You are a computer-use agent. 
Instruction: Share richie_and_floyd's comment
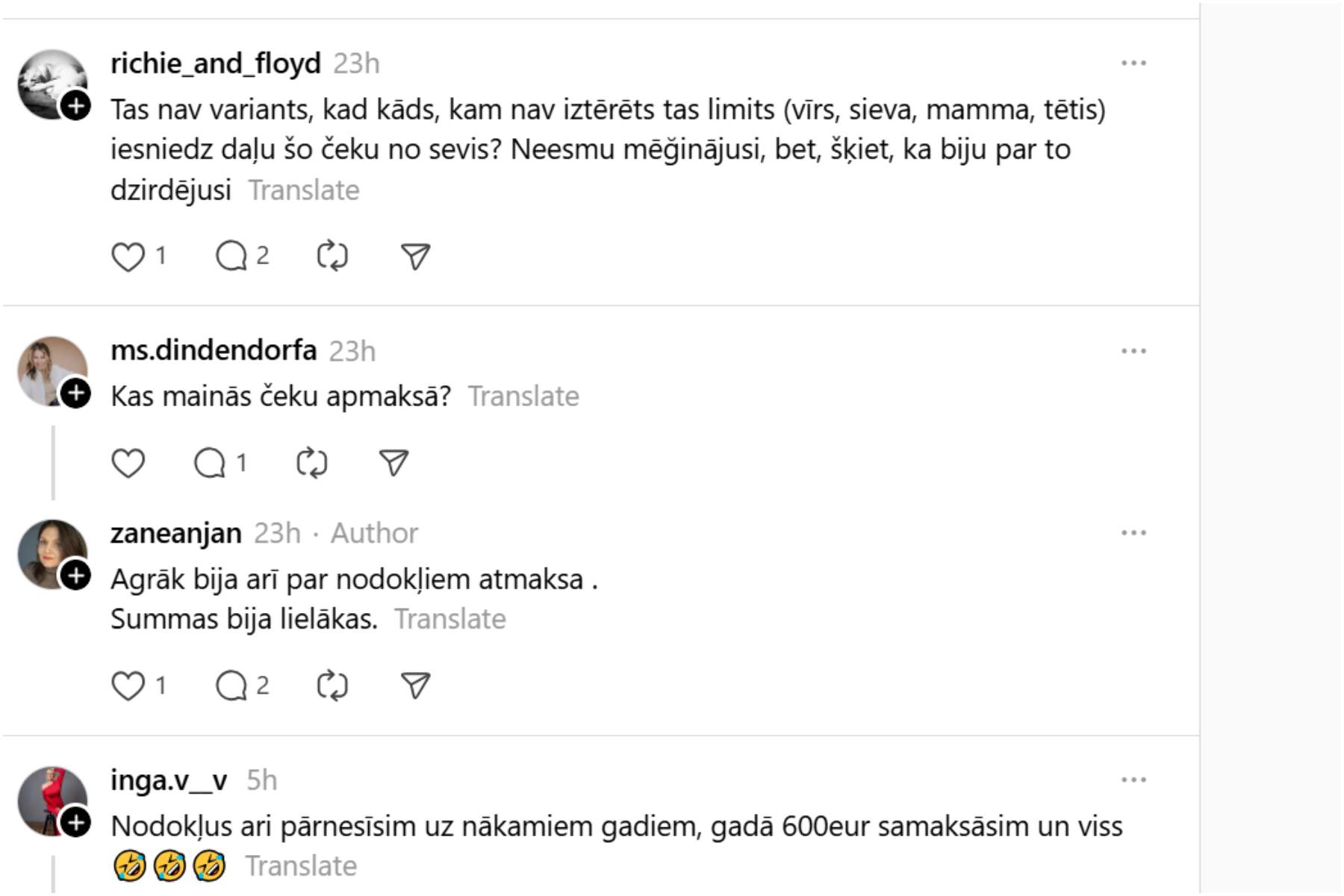(x=415, y=257)
